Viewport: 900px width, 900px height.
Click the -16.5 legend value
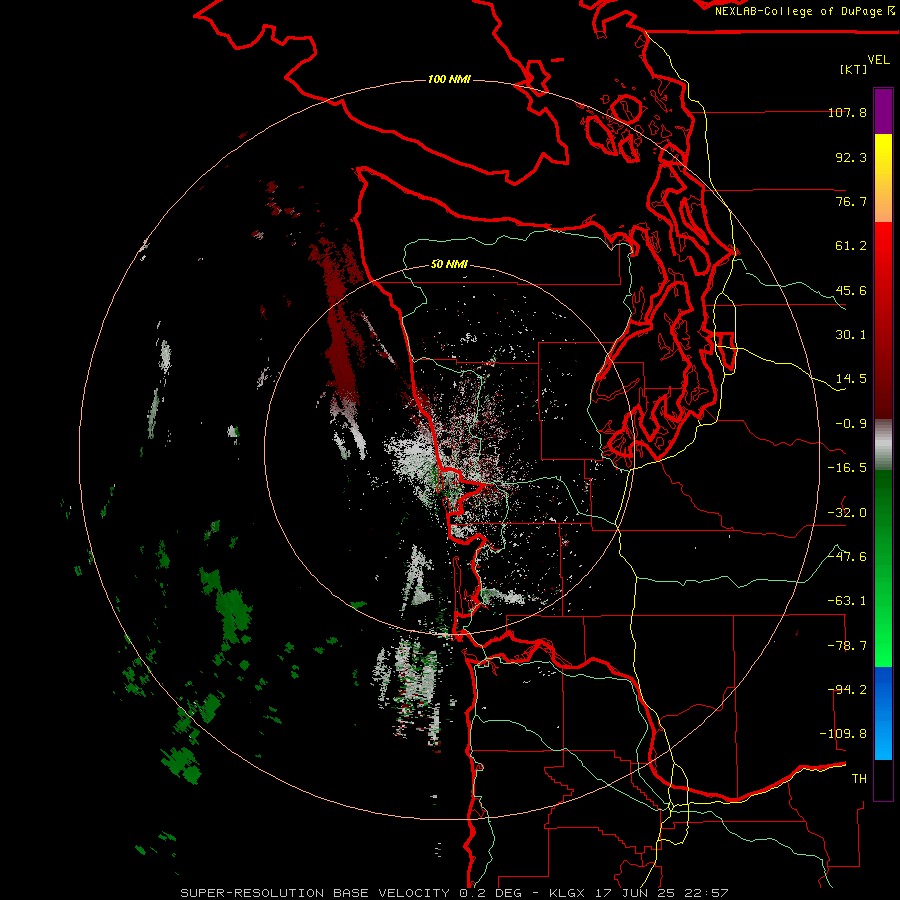[x=847, y=468]
